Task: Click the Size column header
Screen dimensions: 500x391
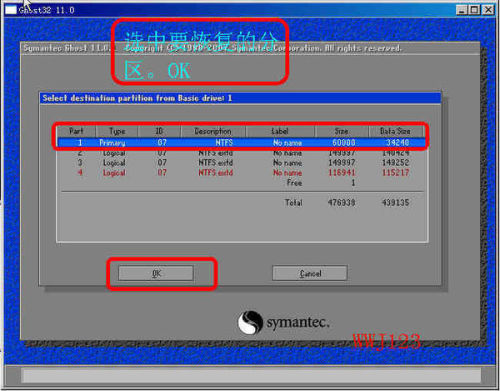Action: click(x=342, y=131)
